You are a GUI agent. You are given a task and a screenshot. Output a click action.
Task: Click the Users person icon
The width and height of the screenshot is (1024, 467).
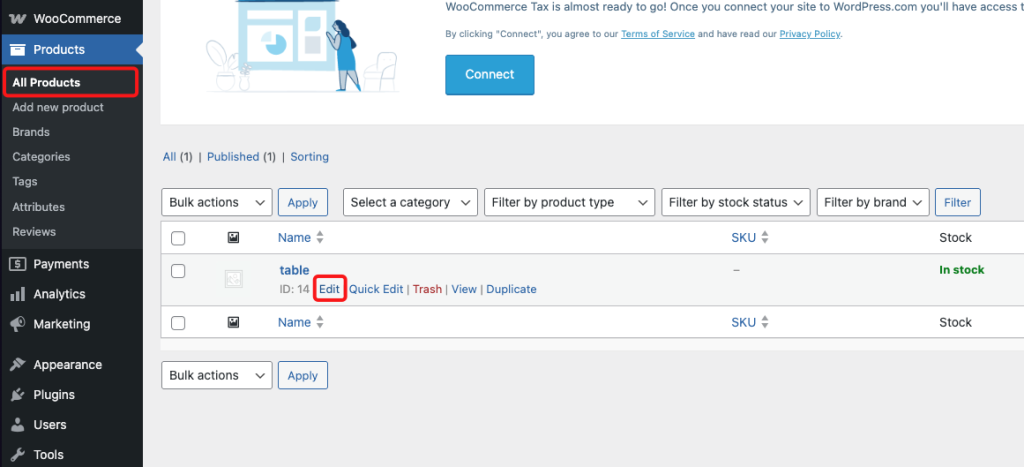(x=18, y=425)
